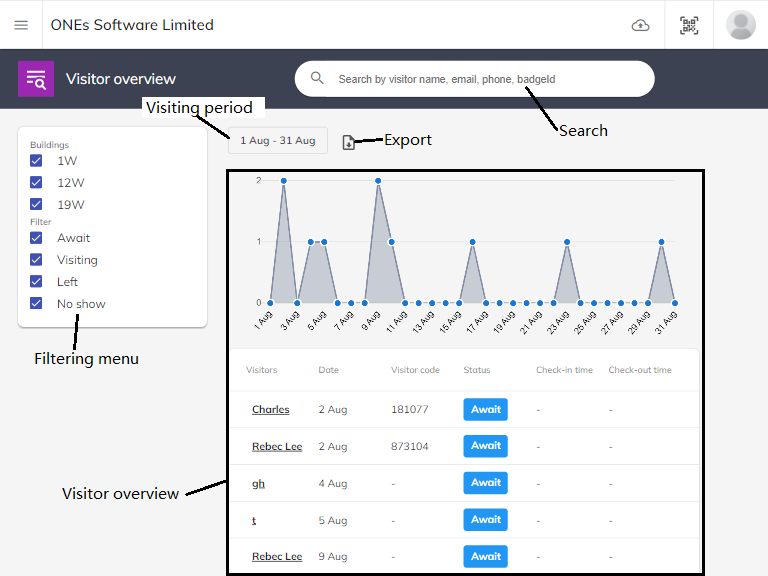The height and width of the screenshot is (576, 768).
Task: Toggle the Visiting filter checkbox
Action: click(x=36, y=260)
